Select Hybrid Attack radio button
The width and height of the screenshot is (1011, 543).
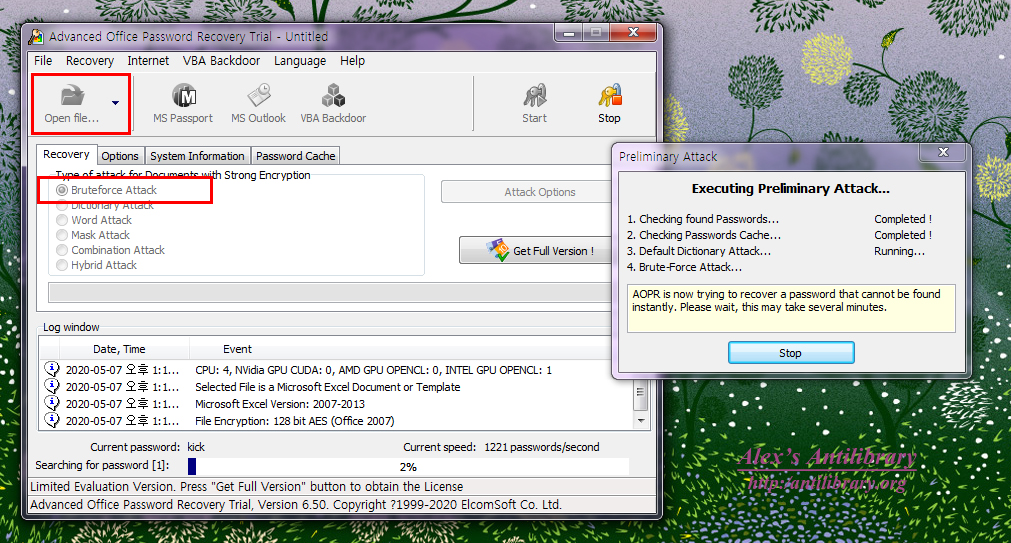[x=62, y=265]
